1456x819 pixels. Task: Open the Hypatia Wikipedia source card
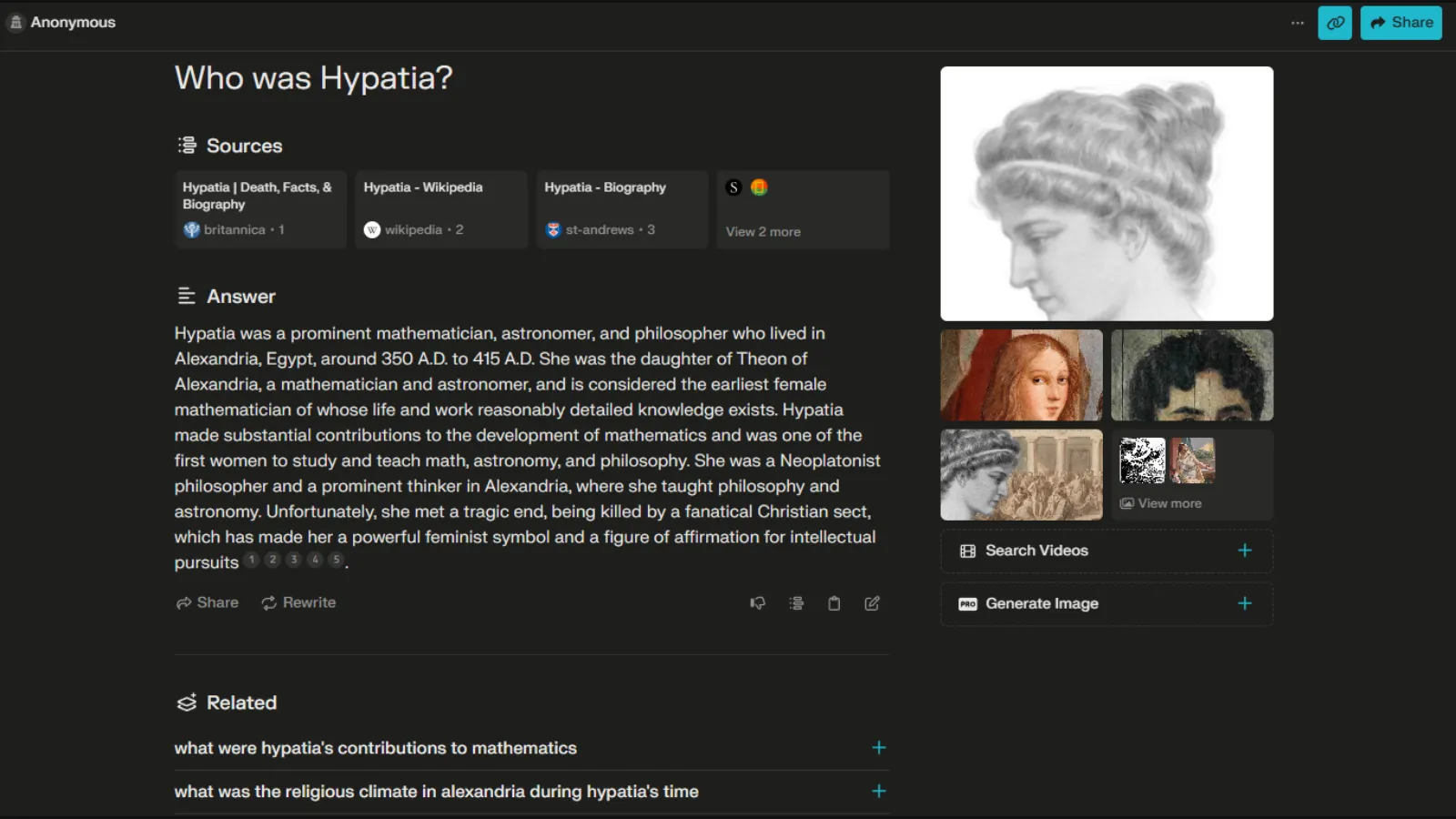pos(440,209)
